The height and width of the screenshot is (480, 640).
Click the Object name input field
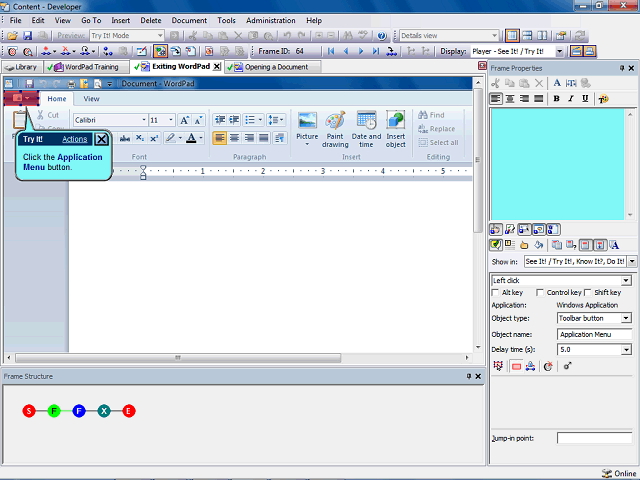point(594,334)
